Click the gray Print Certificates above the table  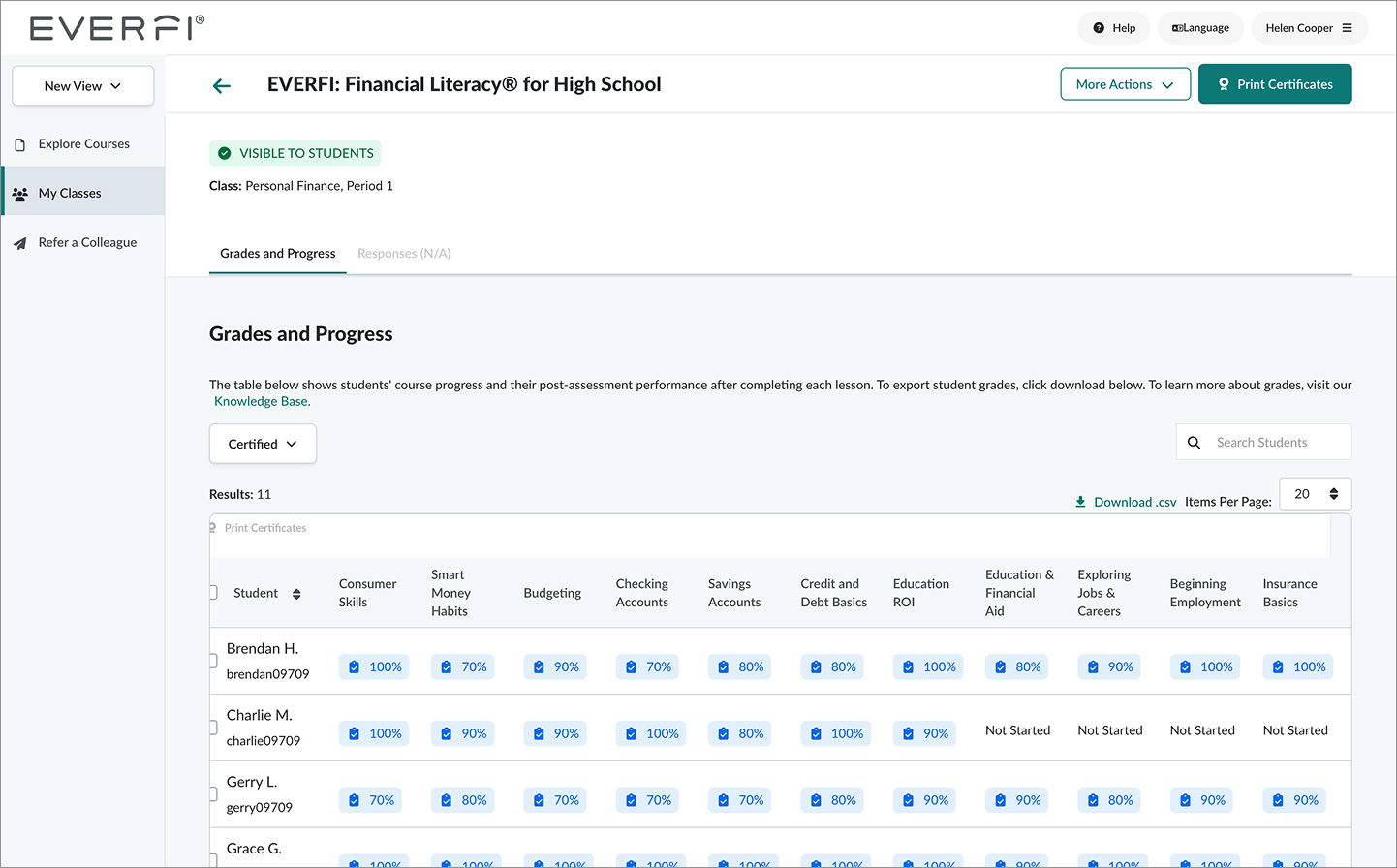coord(260,528)
